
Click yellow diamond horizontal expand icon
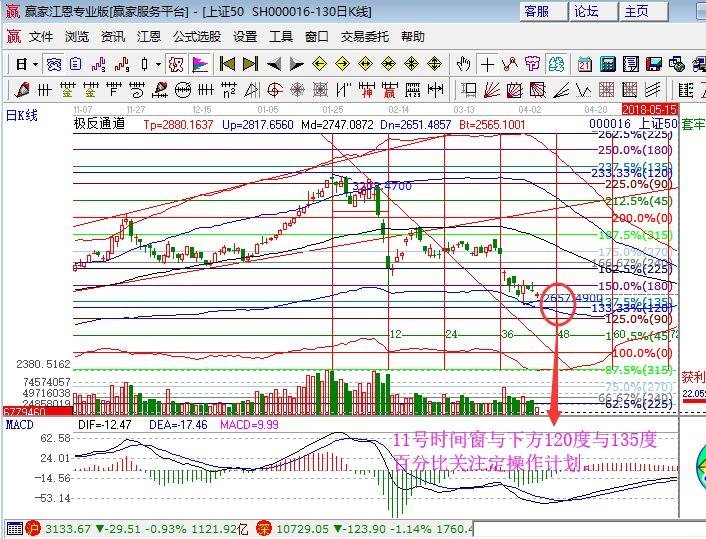[x=365, y=64]
